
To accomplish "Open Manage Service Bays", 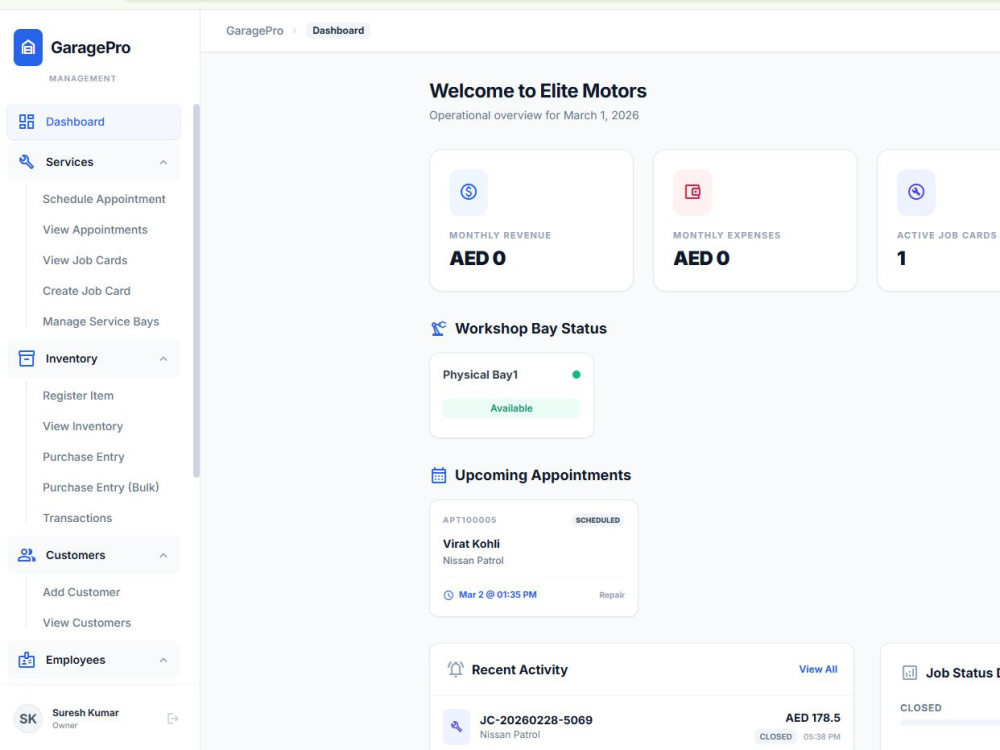I will 101,321.
